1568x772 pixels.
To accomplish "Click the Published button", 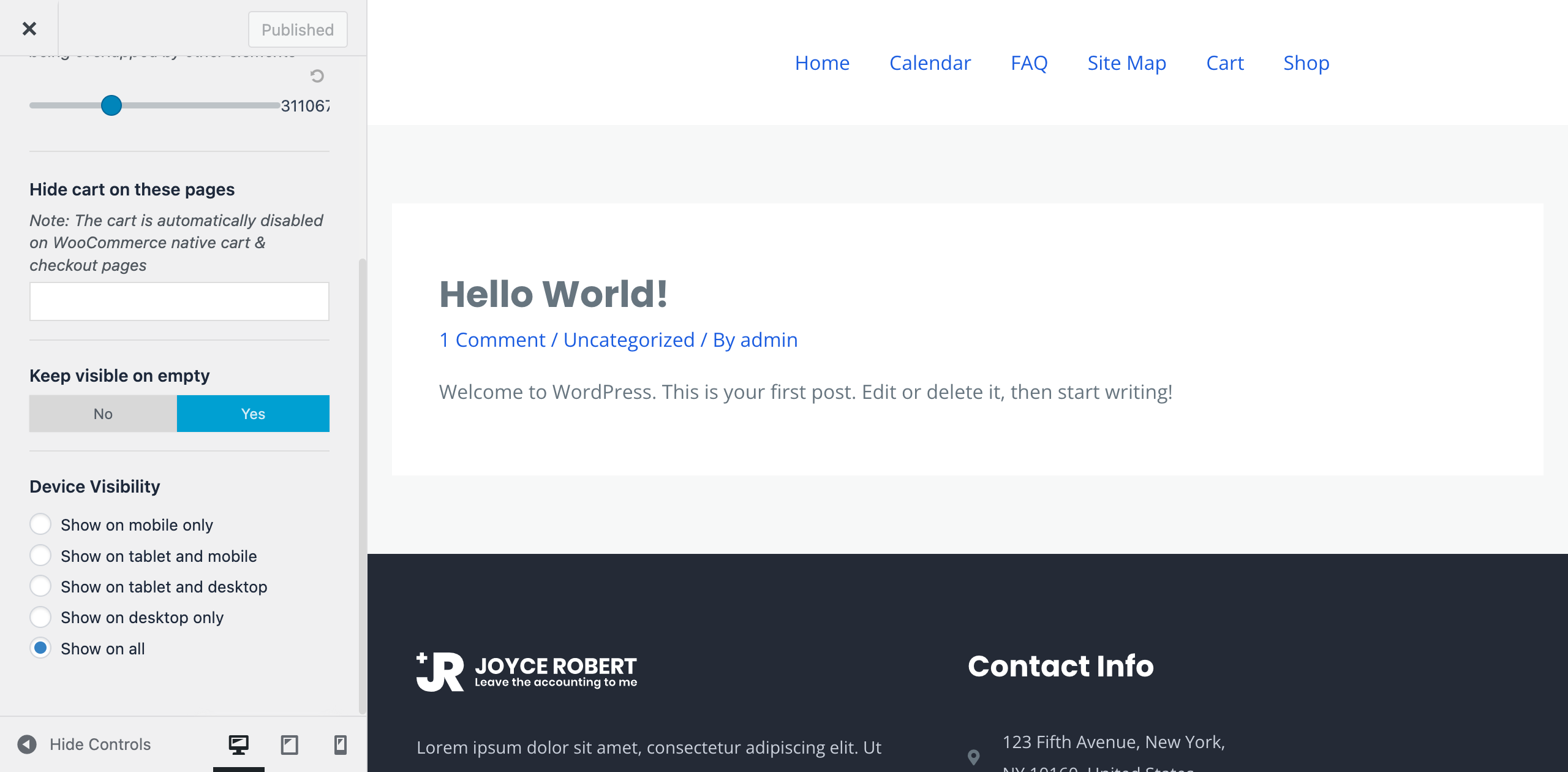I will [298, 29].
